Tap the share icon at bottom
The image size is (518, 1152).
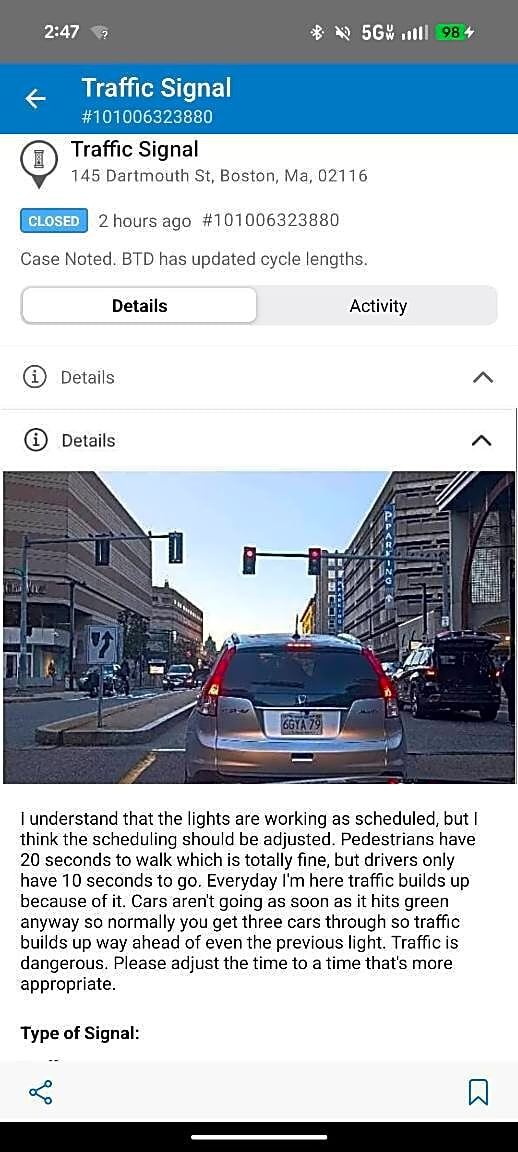click(x=40, y=1092)
